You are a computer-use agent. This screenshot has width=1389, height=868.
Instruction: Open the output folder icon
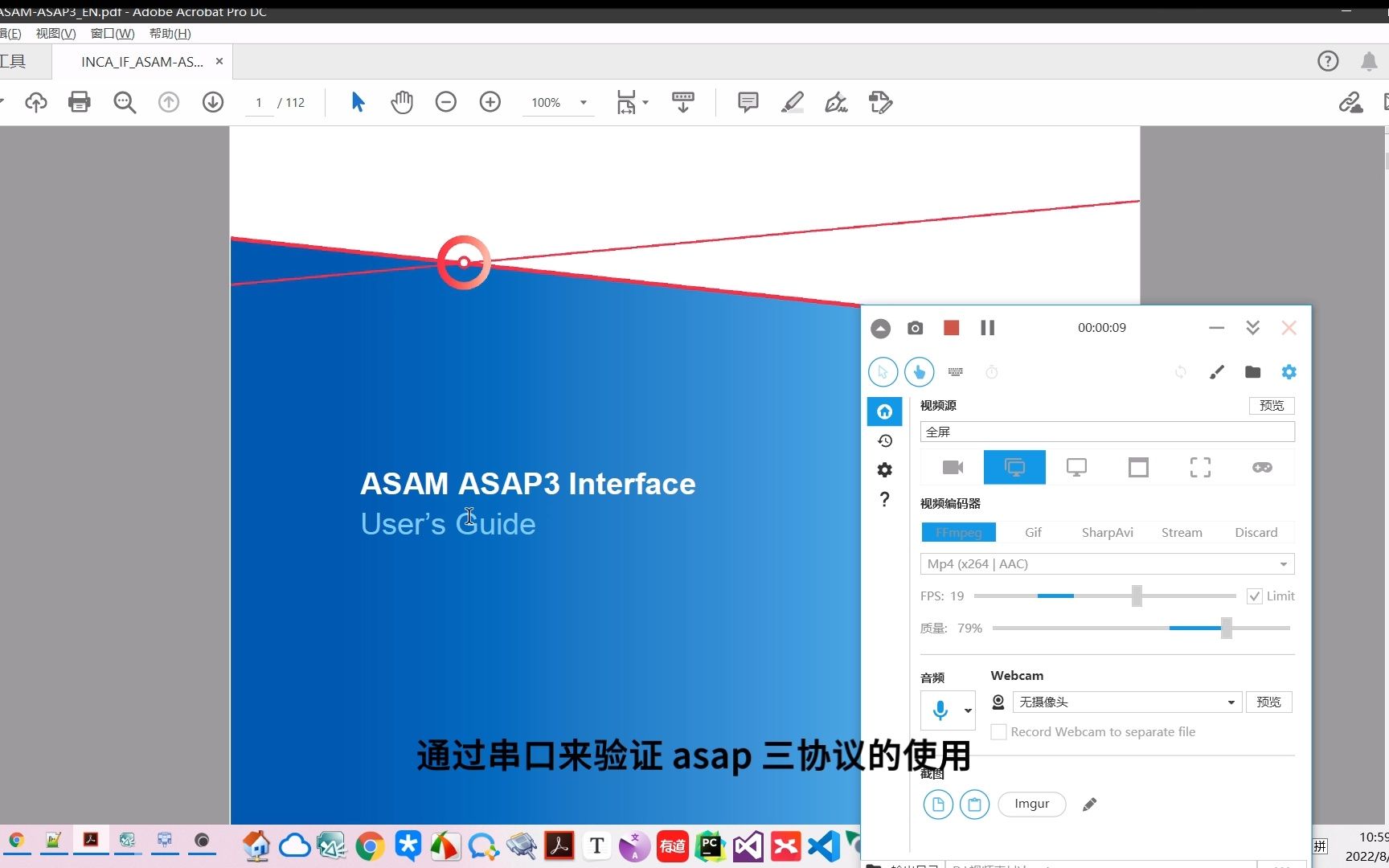(1252, 371)
